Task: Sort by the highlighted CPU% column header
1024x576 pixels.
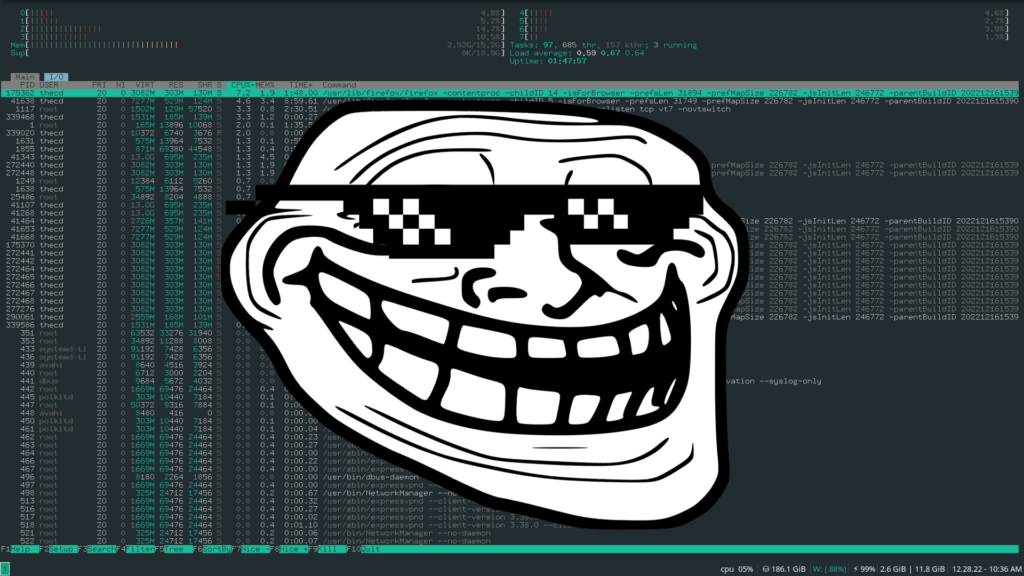Action: (242, 85)
